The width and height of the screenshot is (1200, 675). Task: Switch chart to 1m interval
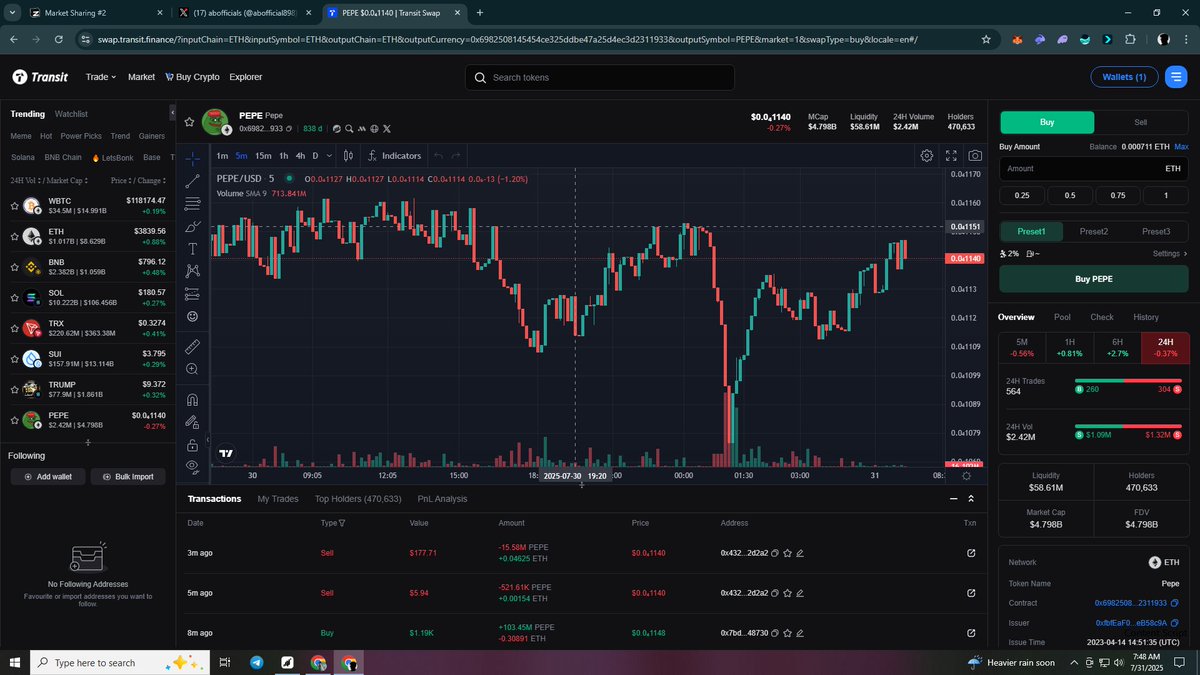click(x=222, y=156)
